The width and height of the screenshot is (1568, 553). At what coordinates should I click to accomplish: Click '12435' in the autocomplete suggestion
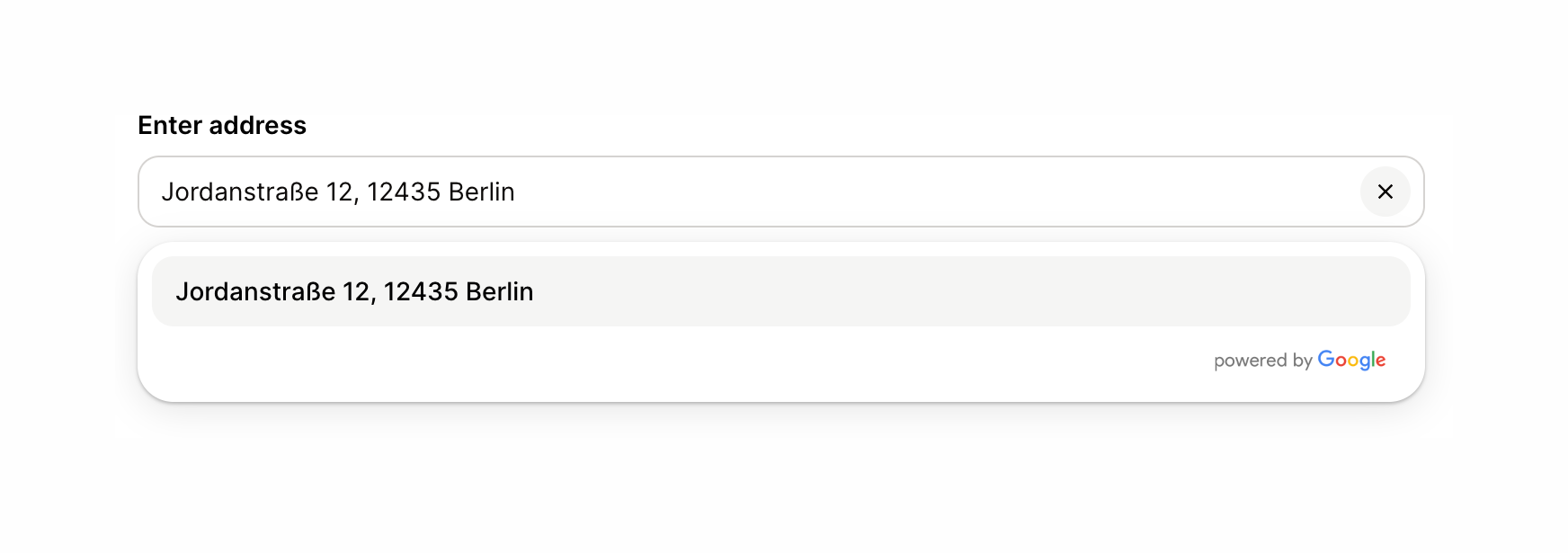[x=421, y=291]
